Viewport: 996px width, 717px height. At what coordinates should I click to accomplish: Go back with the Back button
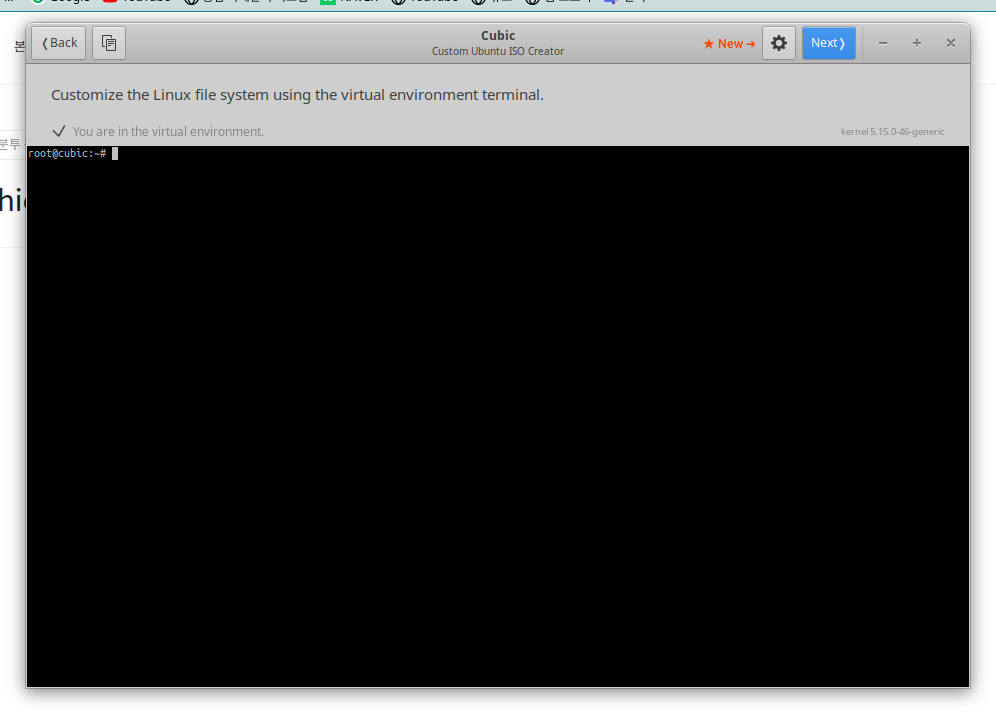coord(58,43)
